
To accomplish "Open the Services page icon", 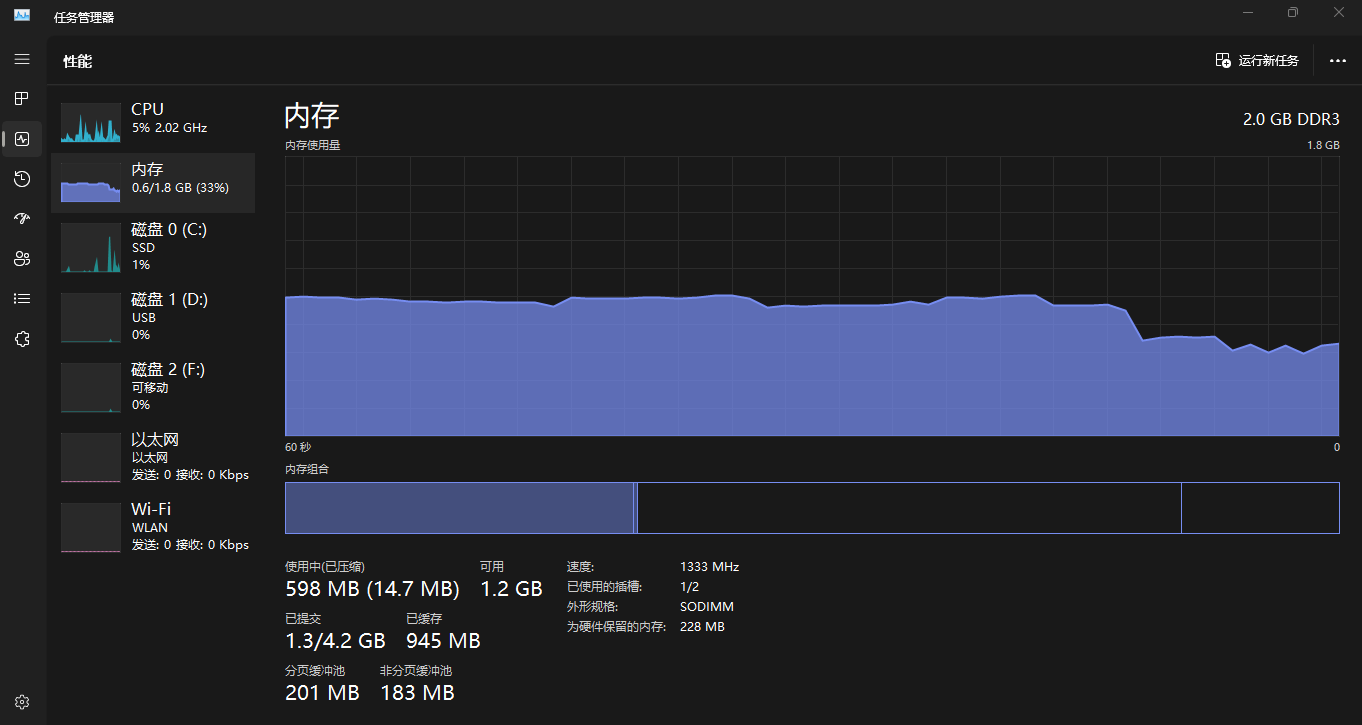I will (22, 339).
